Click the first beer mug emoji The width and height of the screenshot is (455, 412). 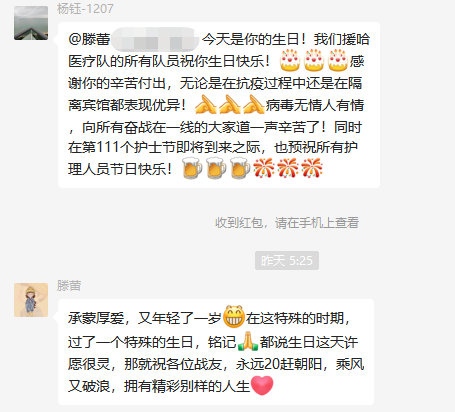[192, 168]
